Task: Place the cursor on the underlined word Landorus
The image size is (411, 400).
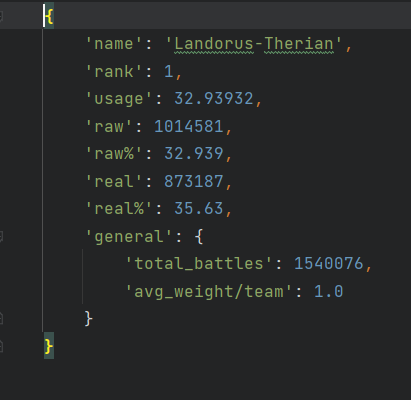Action: [x=214, y=44]
